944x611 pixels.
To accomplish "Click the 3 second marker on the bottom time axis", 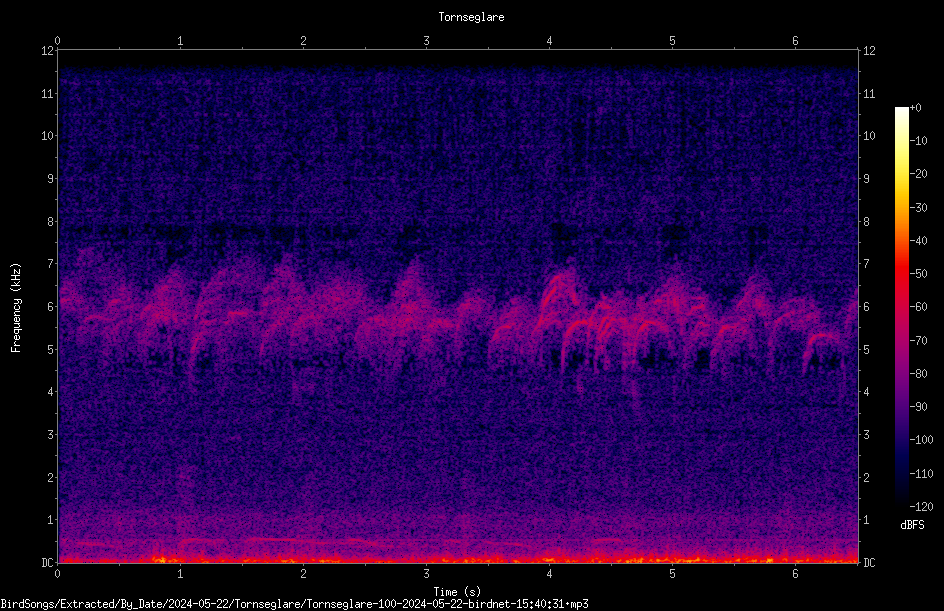I will (426, 574).
